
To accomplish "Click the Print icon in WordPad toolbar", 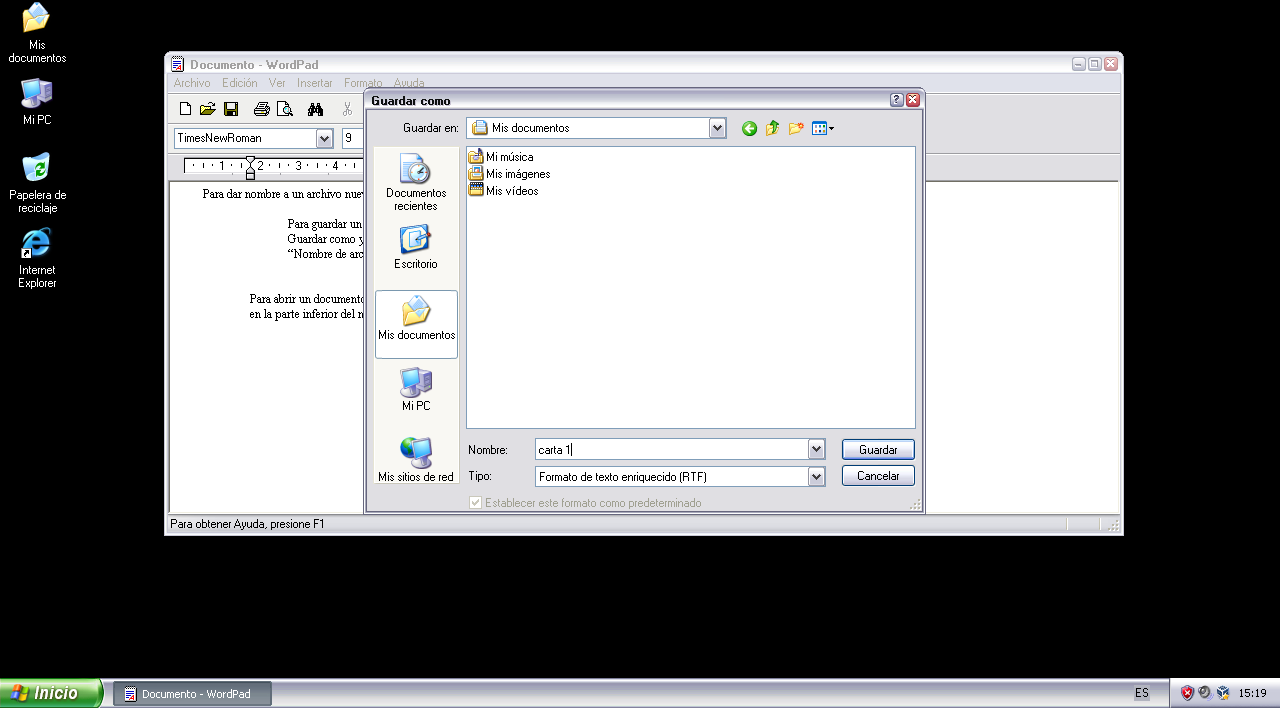I will click(x=262, y=109).
